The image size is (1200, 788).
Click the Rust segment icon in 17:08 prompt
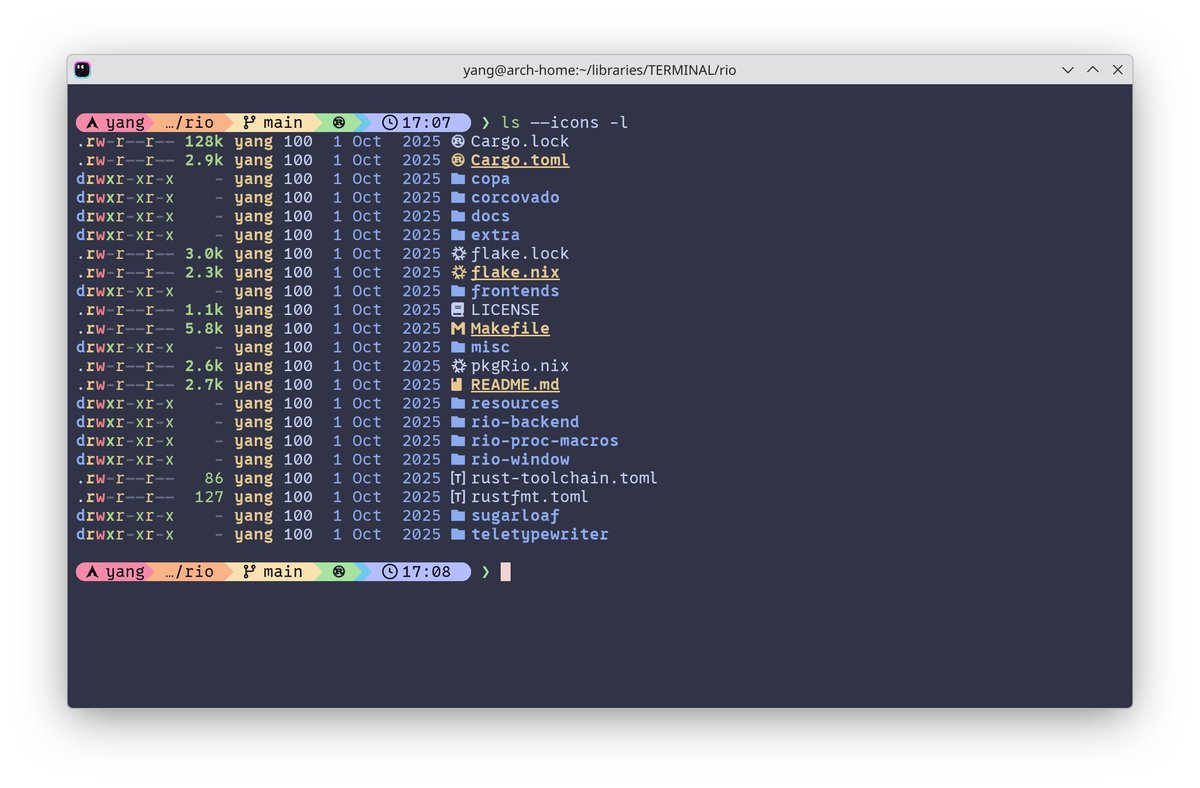[x=339, y=572]
